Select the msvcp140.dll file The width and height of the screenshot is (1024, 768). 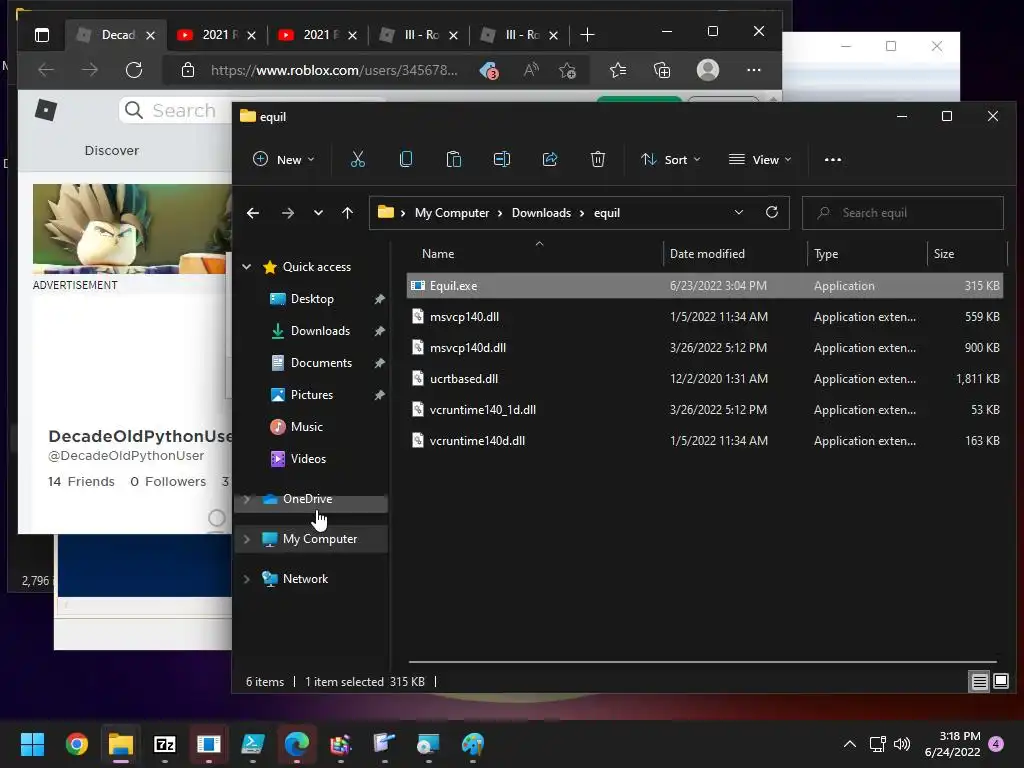coord(705,317)
